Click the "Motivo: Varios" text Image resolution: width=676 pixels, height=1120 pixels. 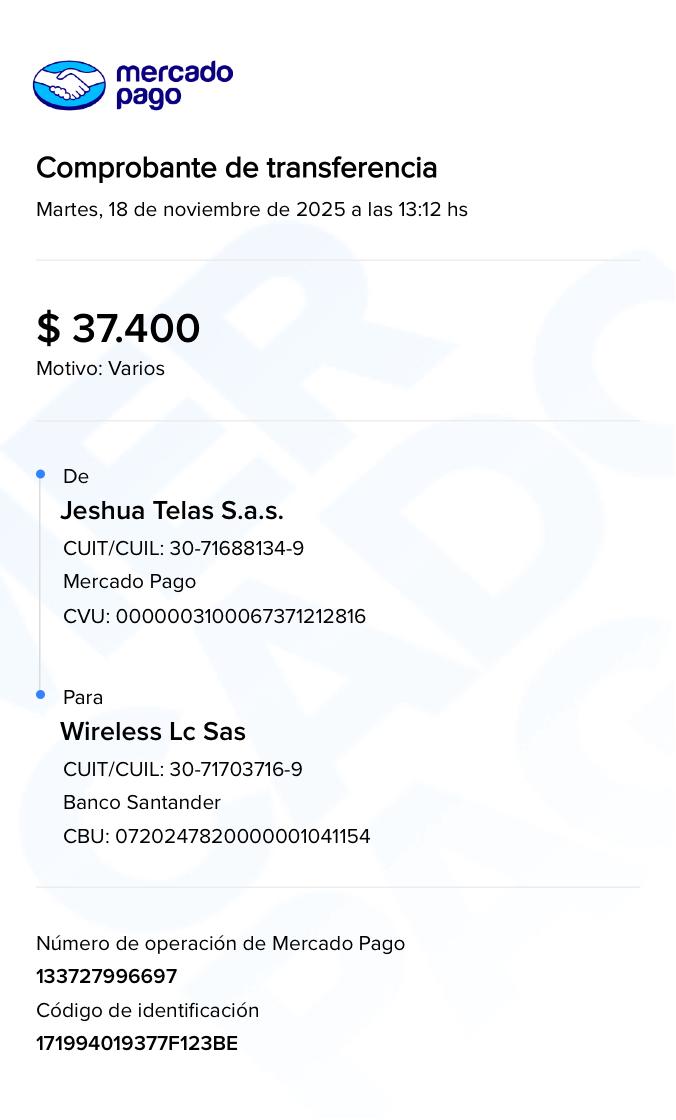[100, 369]
